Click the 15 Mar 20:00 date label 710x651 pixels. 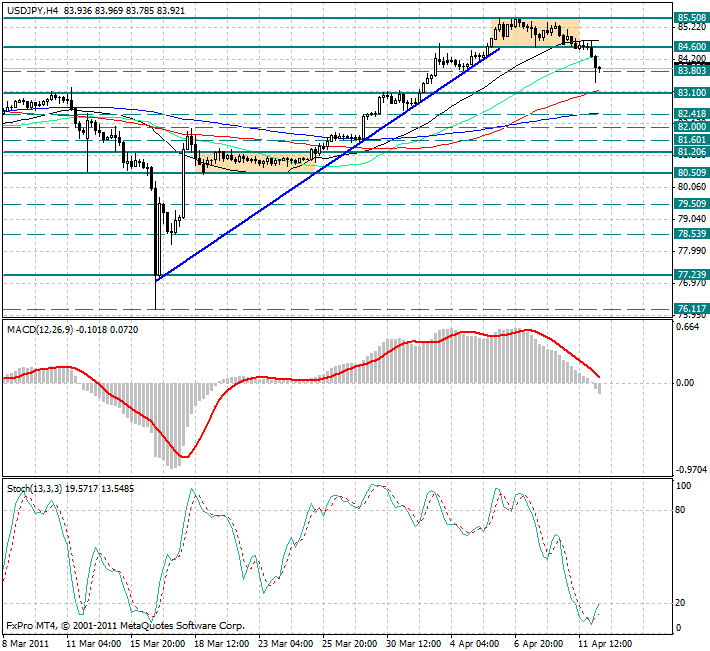click(x=155, y=642)
